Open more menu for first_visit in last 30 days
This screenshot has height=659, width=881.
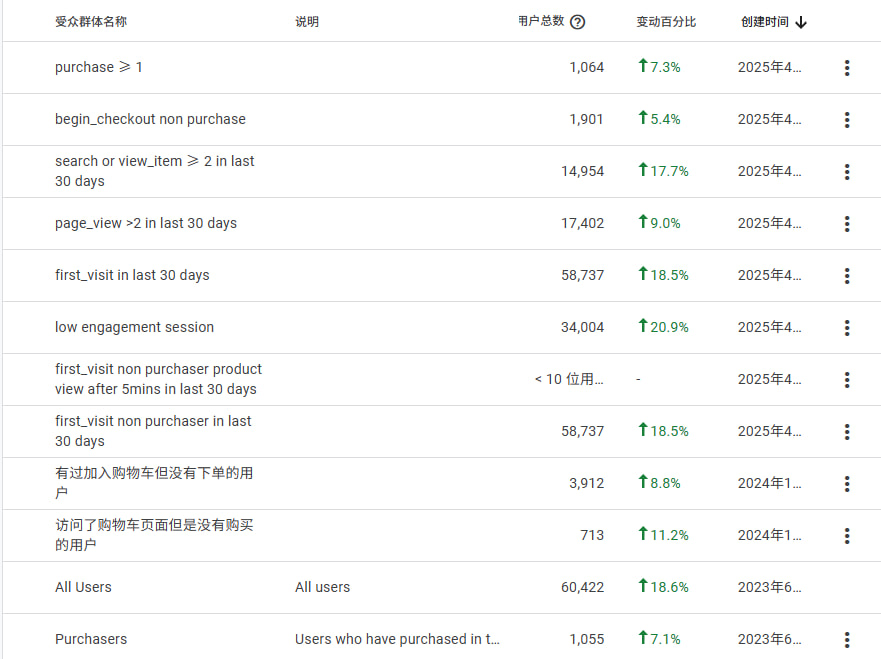pyautogui.click(x=847, y=276)
